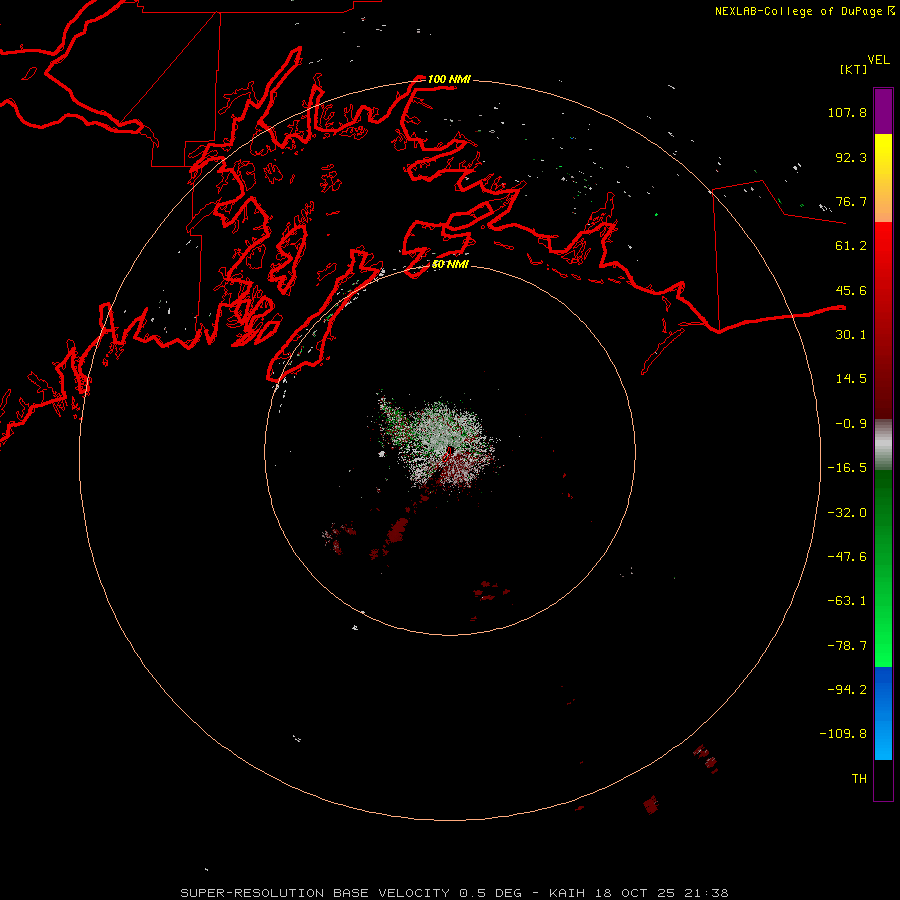Click the TH label at scale bottom
900x900 pixels.
click(x=859, y=779)
